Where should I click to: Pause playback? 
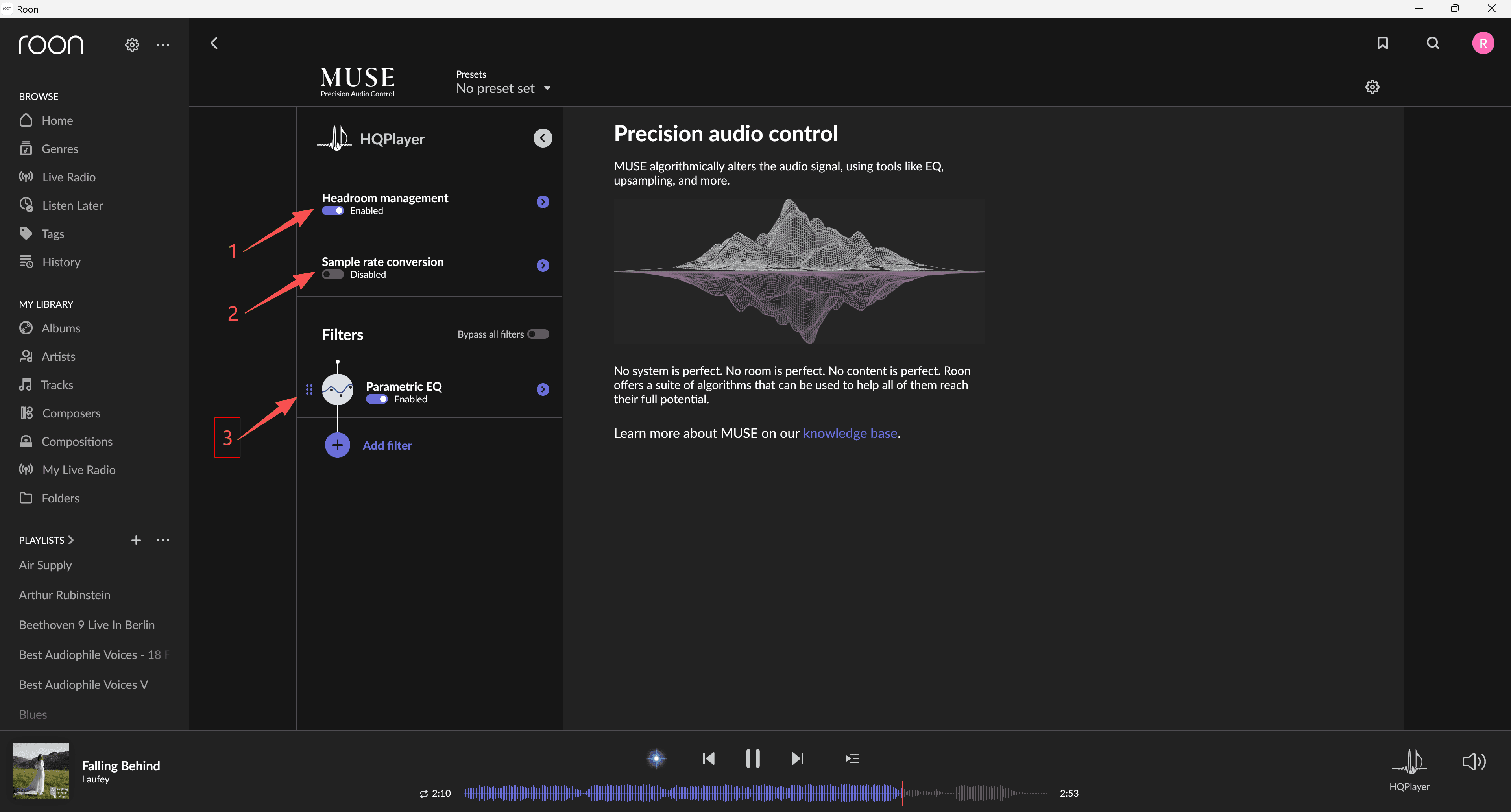click(x=753, y=758)
